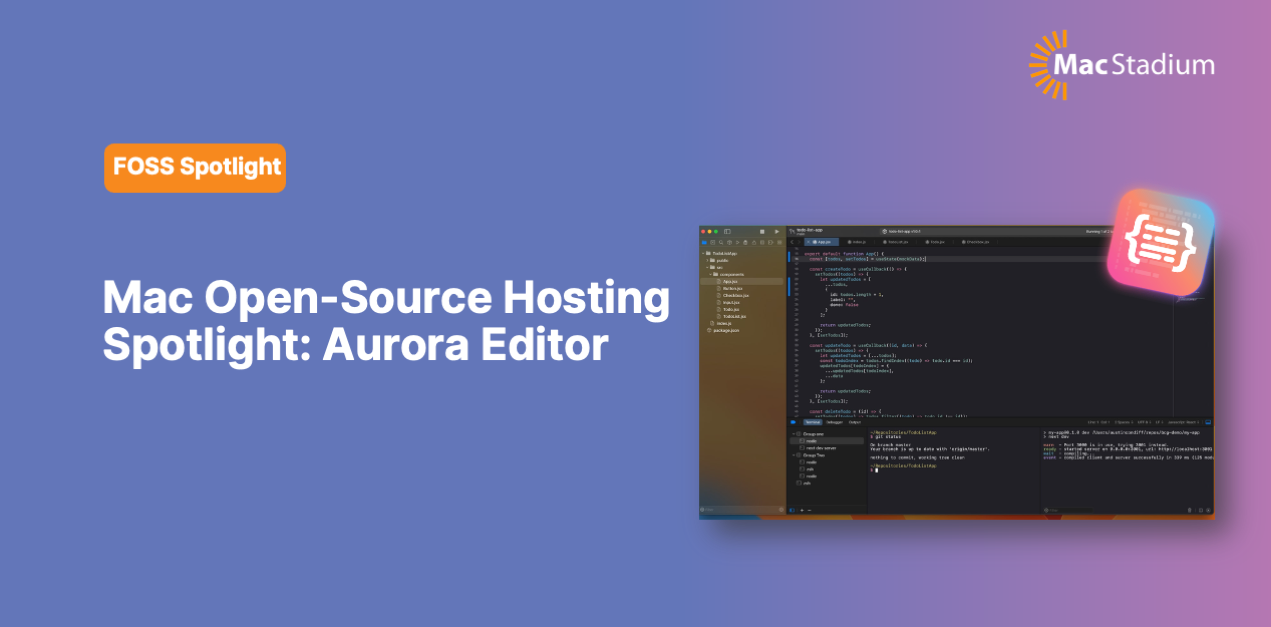Screen dimensions: 1271x627
Task: Open source control navigator icon
Action: 712,242
